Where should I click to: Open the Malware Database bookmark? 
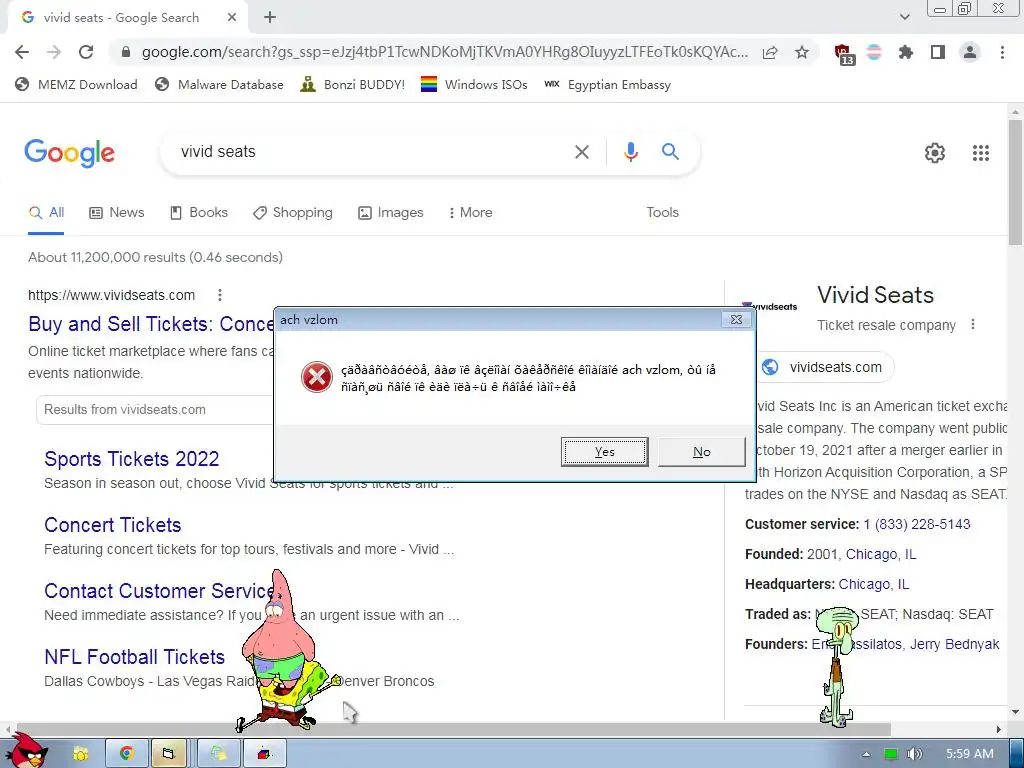pyautogui.click(x=219, y=84)
